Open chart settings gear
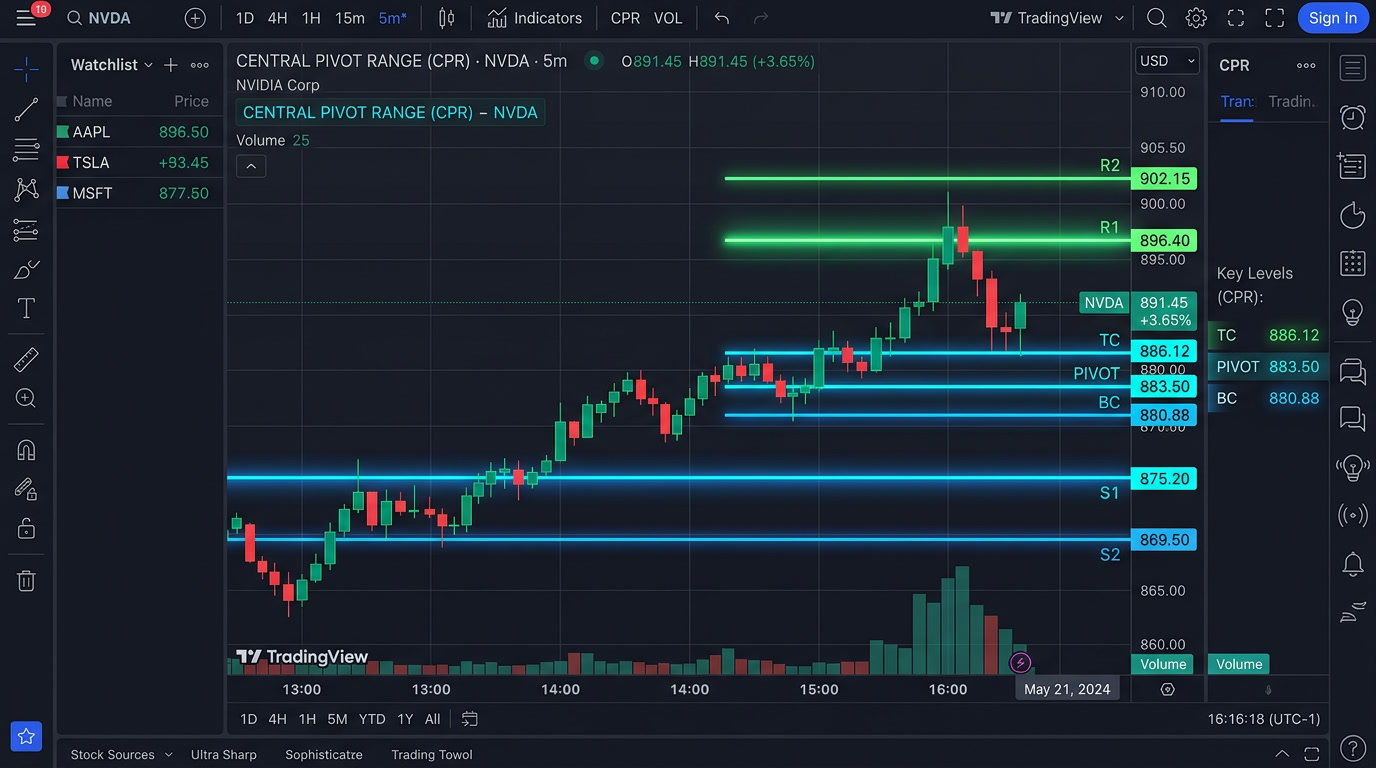 [1196, 18]
